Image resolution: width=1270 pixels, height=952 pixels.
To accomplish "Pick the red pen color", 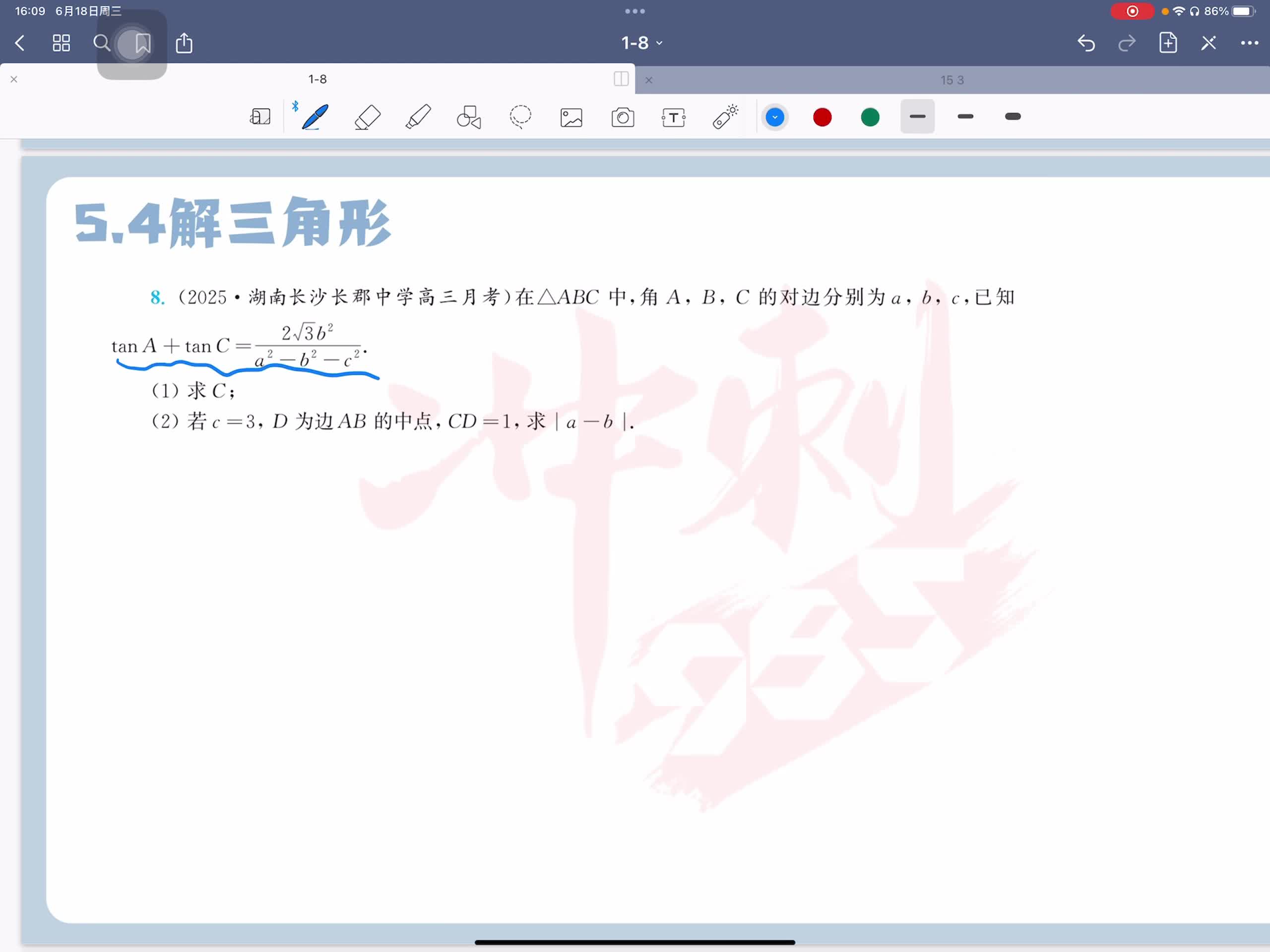I will click(822, 118).
